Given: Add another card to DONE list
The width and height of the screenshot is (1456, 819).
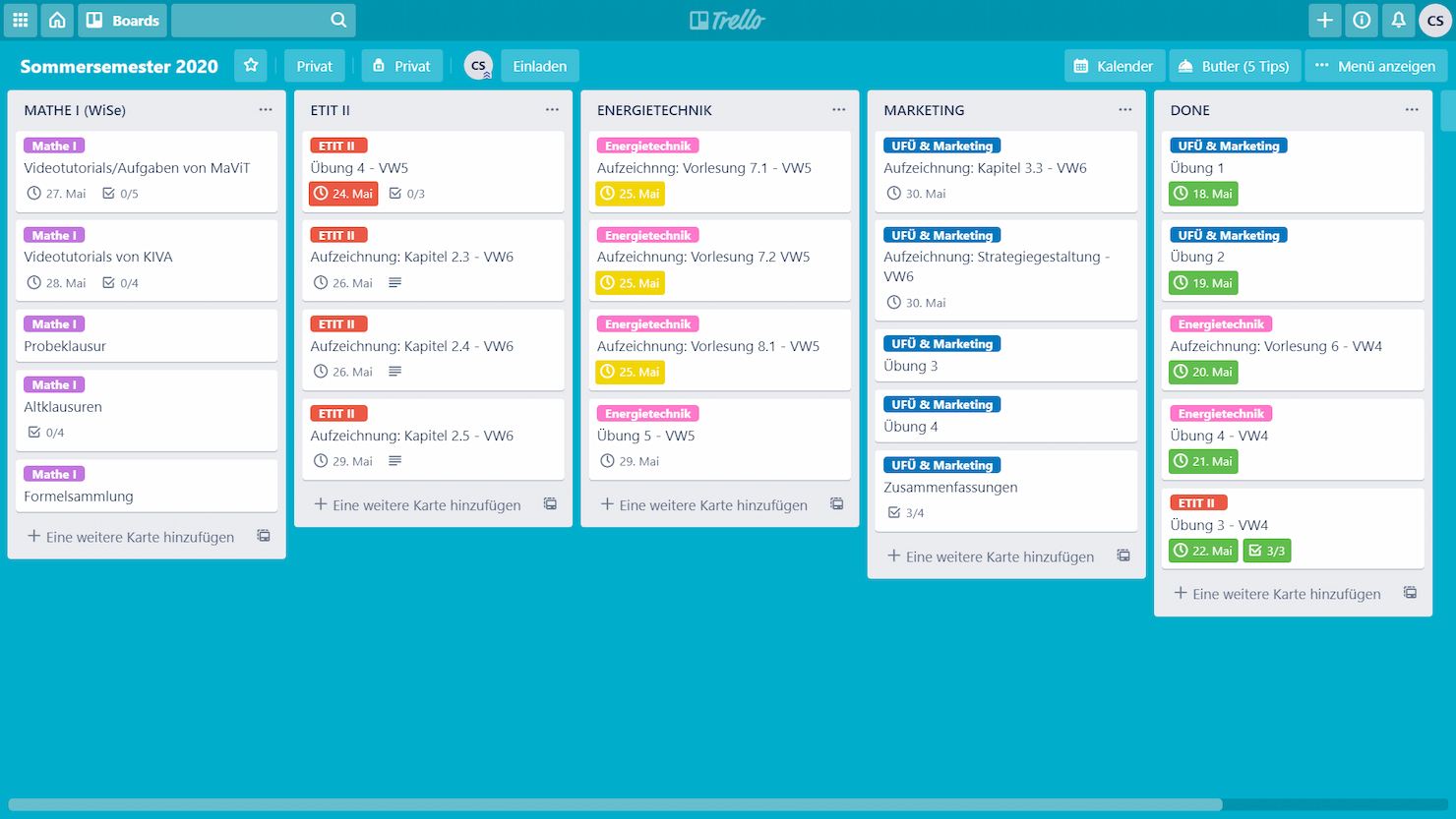Looking at the screenshot, I should (x=1277, y=594).
